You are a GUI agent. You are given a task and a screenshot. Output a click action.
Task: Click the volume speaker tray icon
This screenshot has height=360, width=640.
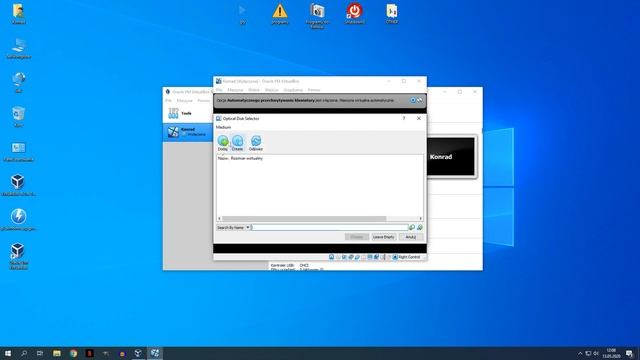click(596, 353)
